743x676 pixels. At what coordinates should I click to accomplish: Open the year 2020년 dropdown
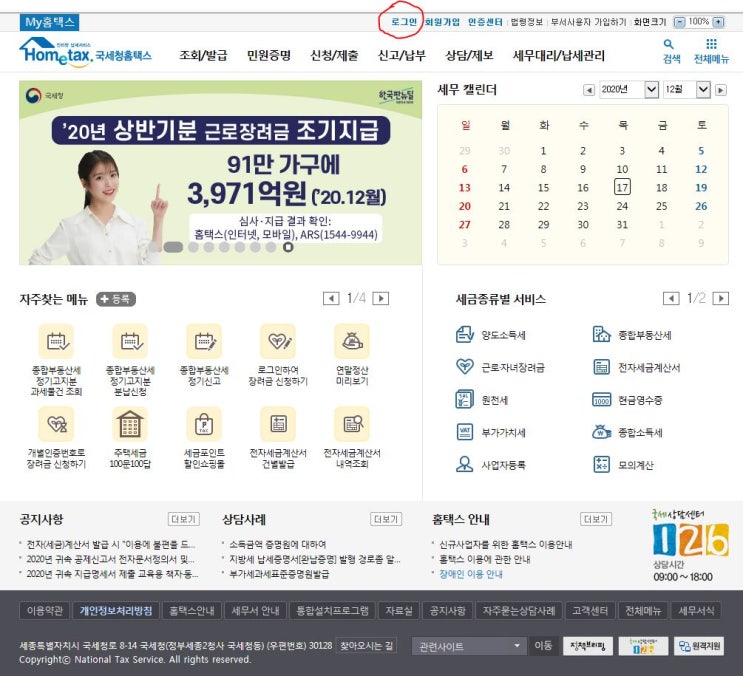pyautogui.click(x=629, y=89)
